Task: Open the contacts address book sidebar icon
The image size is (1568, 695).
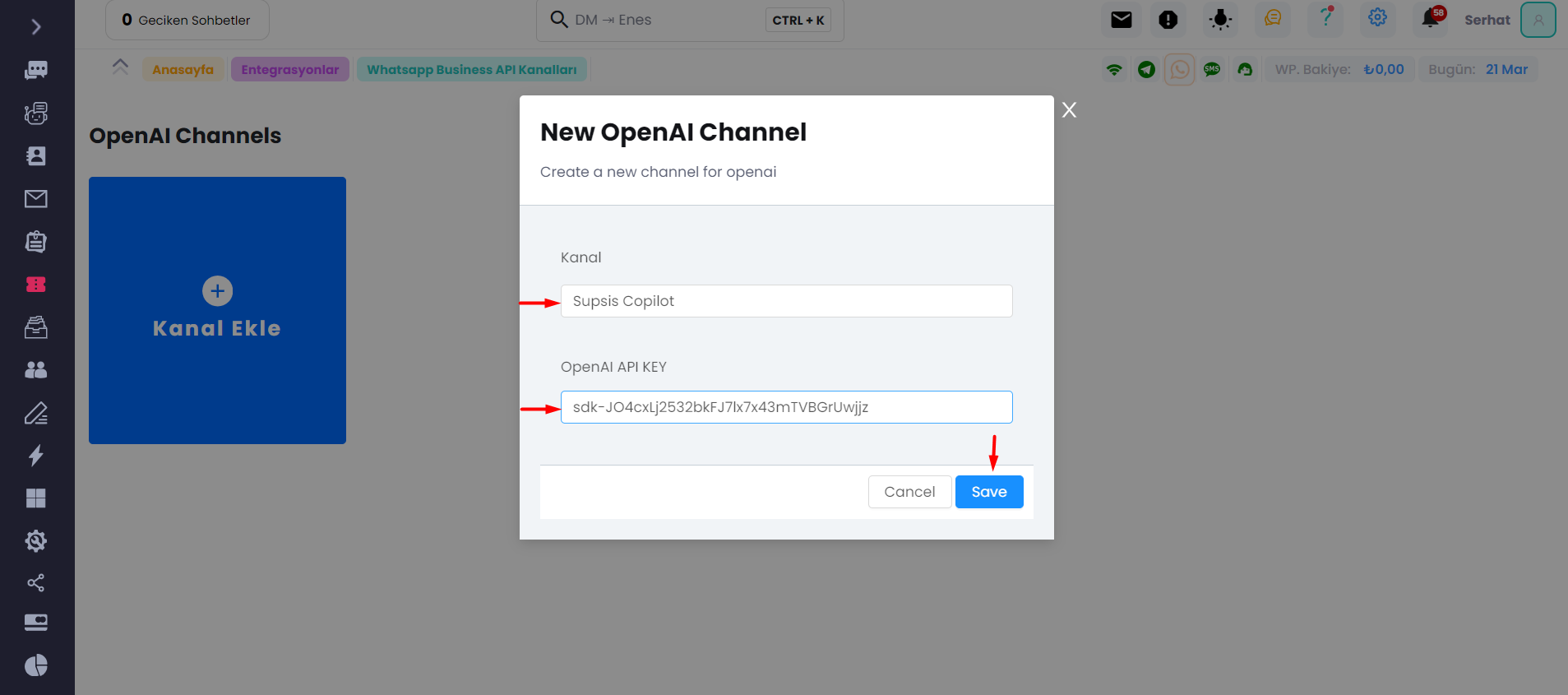Action: point(36,155)
